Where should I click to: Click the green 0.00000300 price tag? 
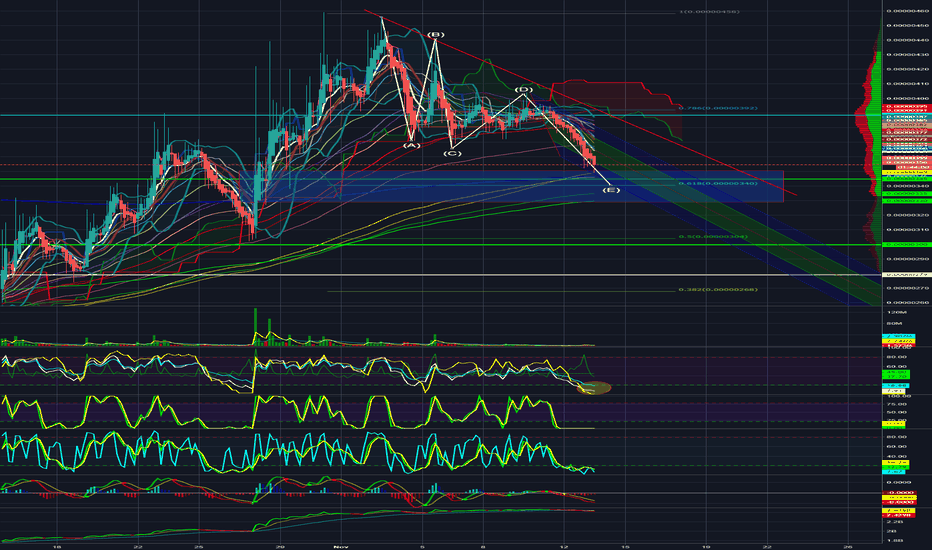907,244
